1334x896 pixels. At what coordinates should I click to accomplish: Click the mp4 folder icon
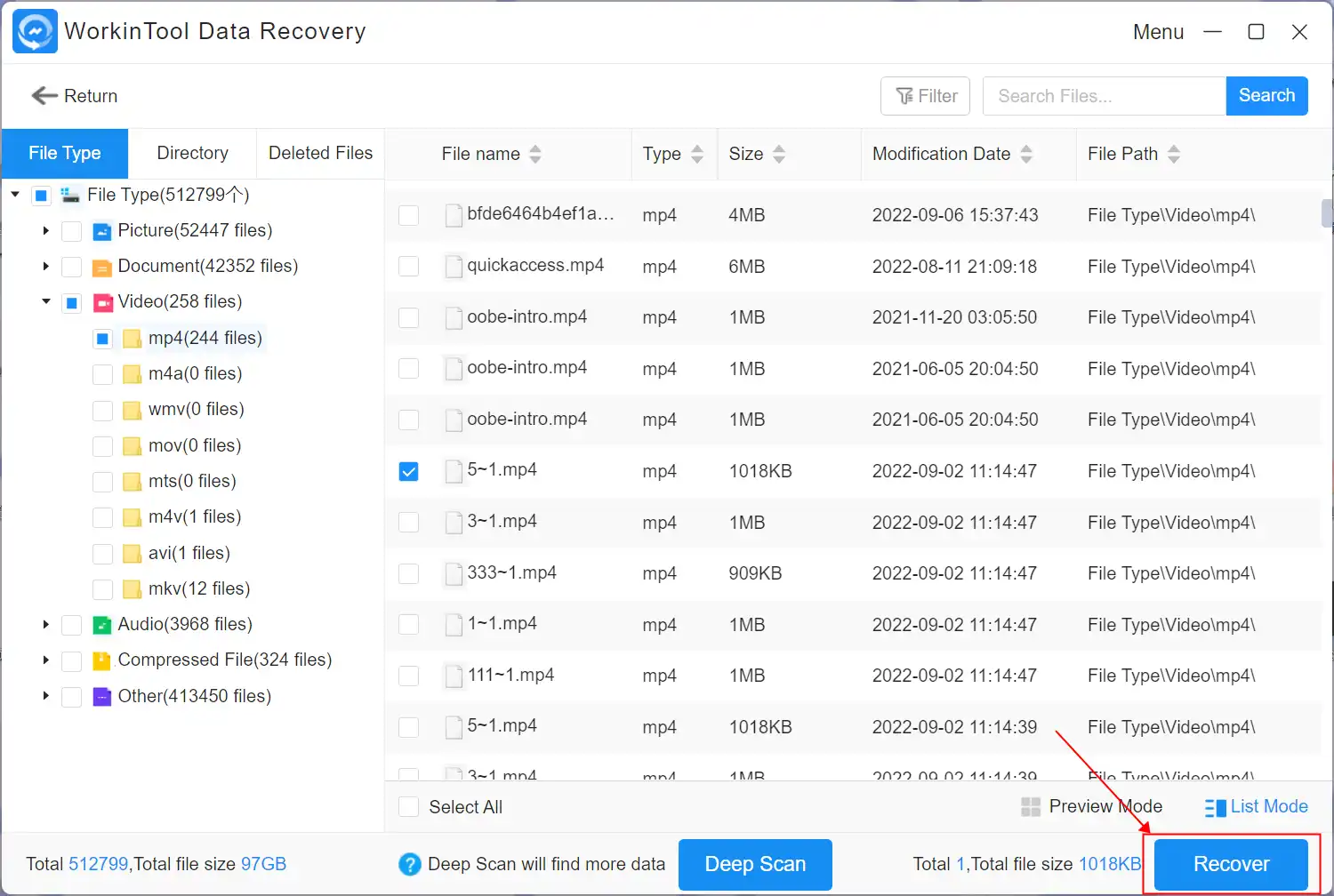133,339
